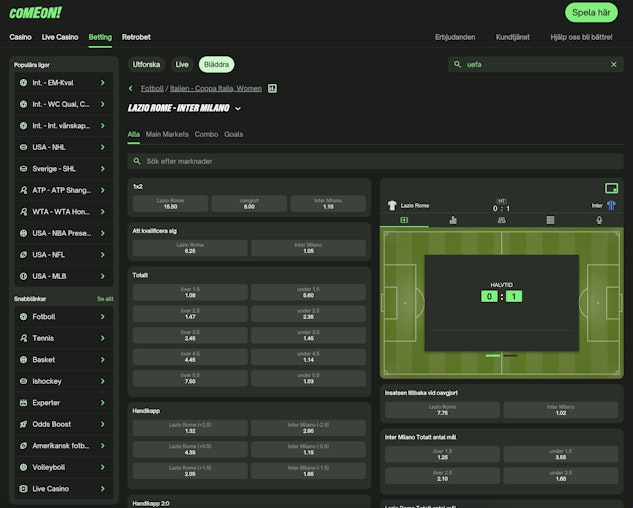Select över 2.5 at 1.47 in Totalt
The image size is (633, 508).
point(190,314)
